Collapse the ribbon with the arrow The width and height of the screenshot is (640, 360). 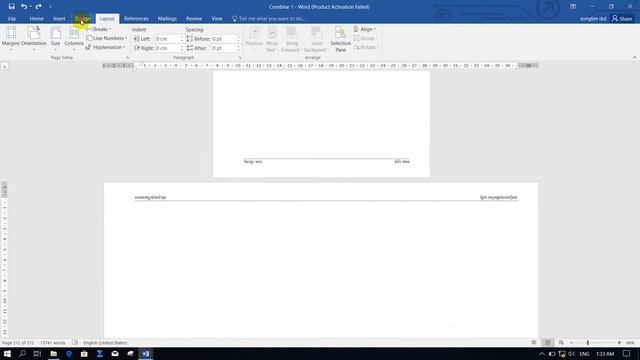point(634,58)
